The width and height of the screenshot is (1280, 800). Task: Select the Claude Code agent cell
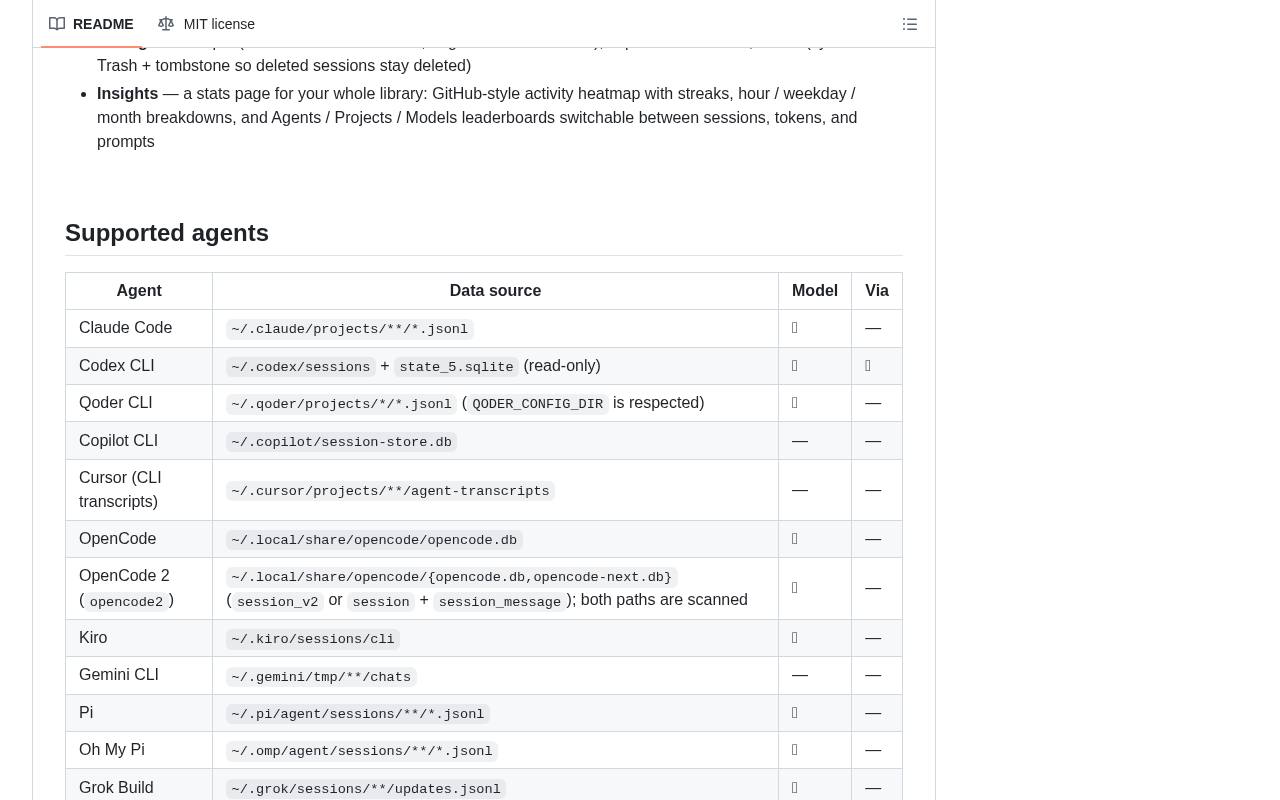[139, 328]
